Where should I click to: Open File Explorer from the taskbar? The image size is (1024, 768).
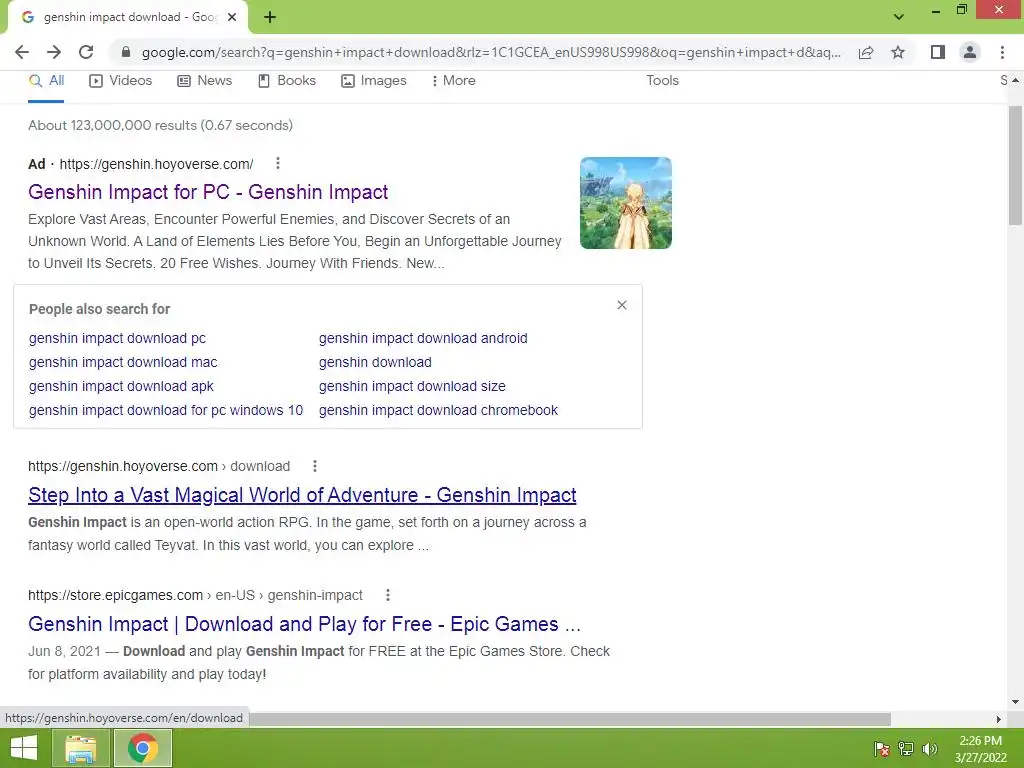click(x=80, y=748)
